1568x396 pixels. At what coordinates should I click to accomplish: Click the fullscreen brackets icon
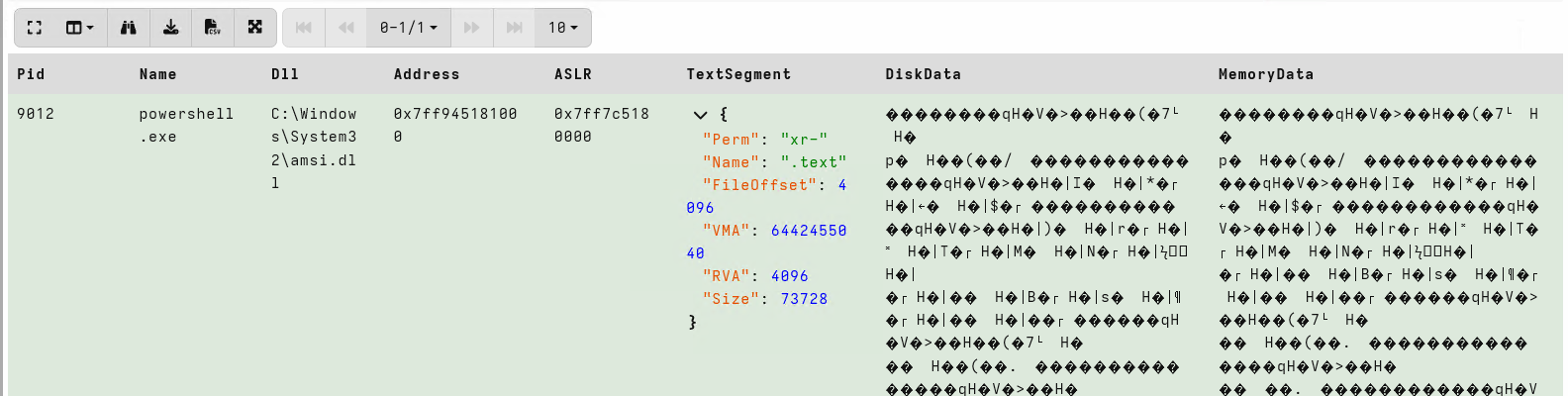click(35, 28)
